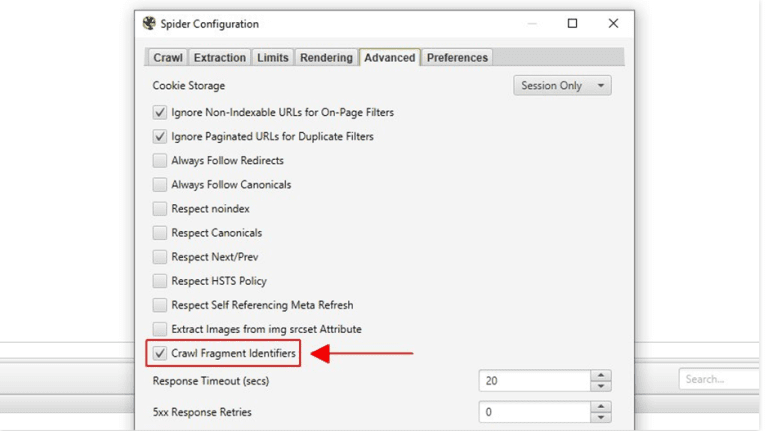Enable Respect HSTS Policy checkbox
This screenshot has width=768, height=431.
[160, 281]
